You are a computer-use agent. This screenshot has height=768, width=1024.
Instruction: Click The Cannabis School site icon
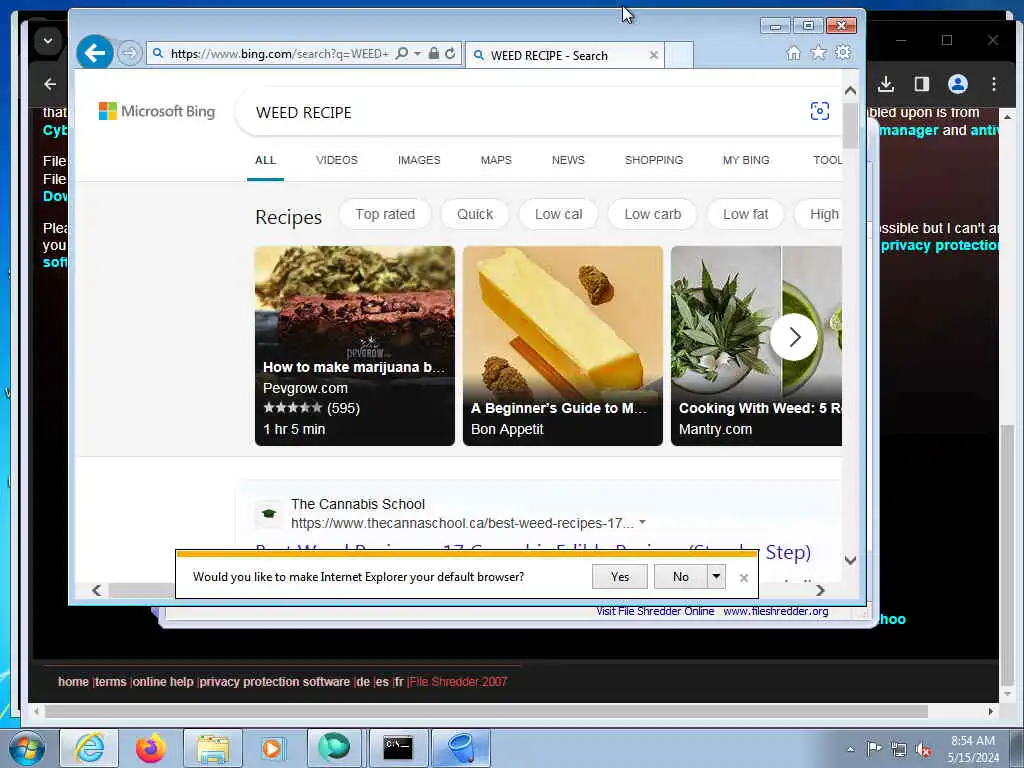268,513
